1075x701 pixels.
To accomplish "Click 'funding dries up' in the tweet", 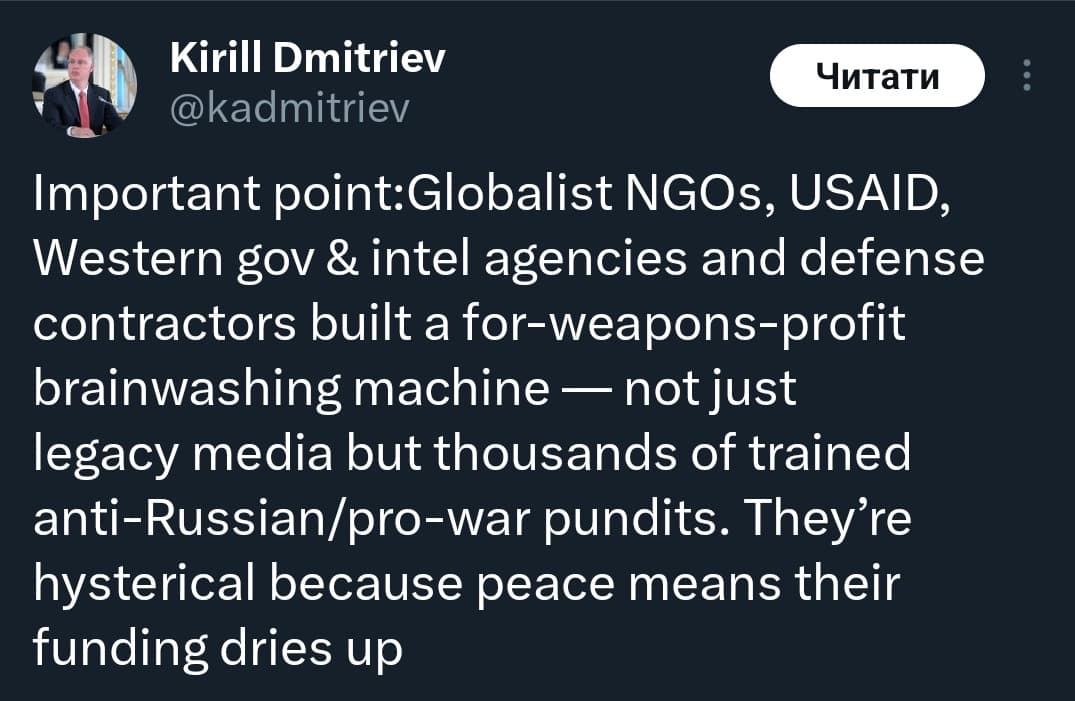I will tap(217, 647).
